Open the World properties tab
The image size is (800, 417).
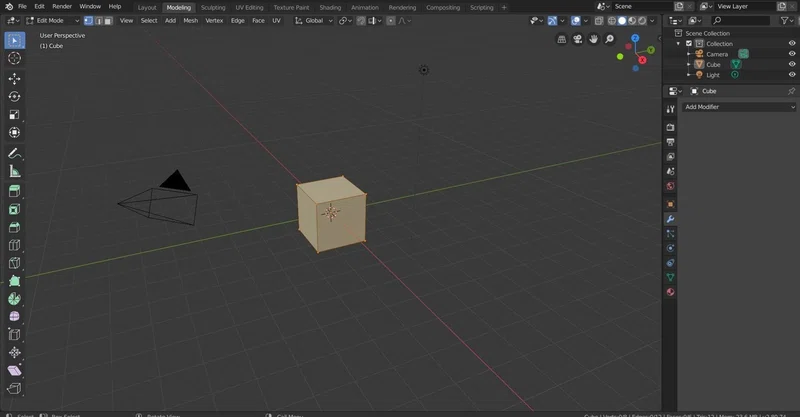pos(670,186)
